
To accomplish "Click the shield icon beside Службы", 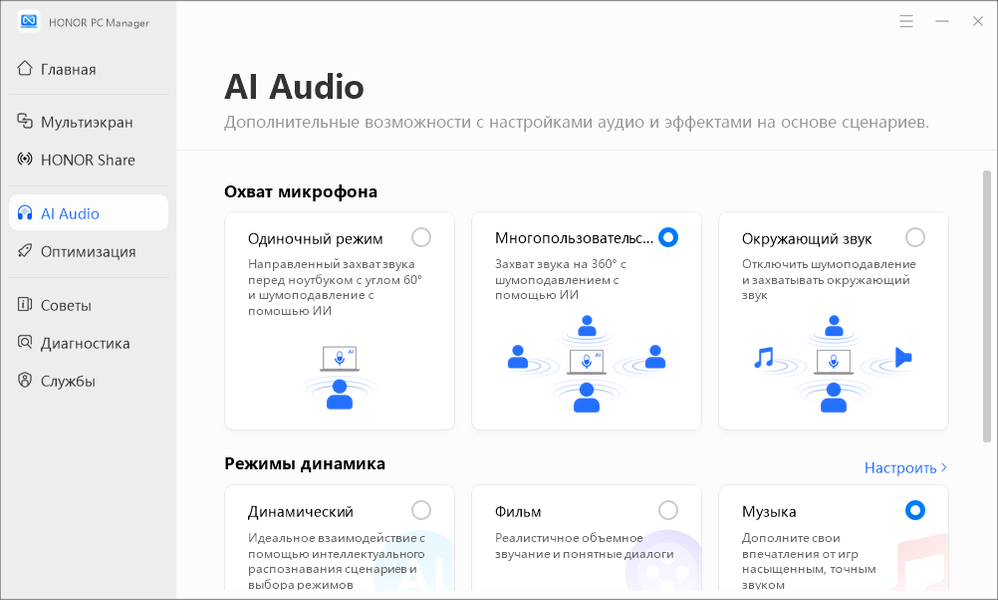I will pos(25,380).
